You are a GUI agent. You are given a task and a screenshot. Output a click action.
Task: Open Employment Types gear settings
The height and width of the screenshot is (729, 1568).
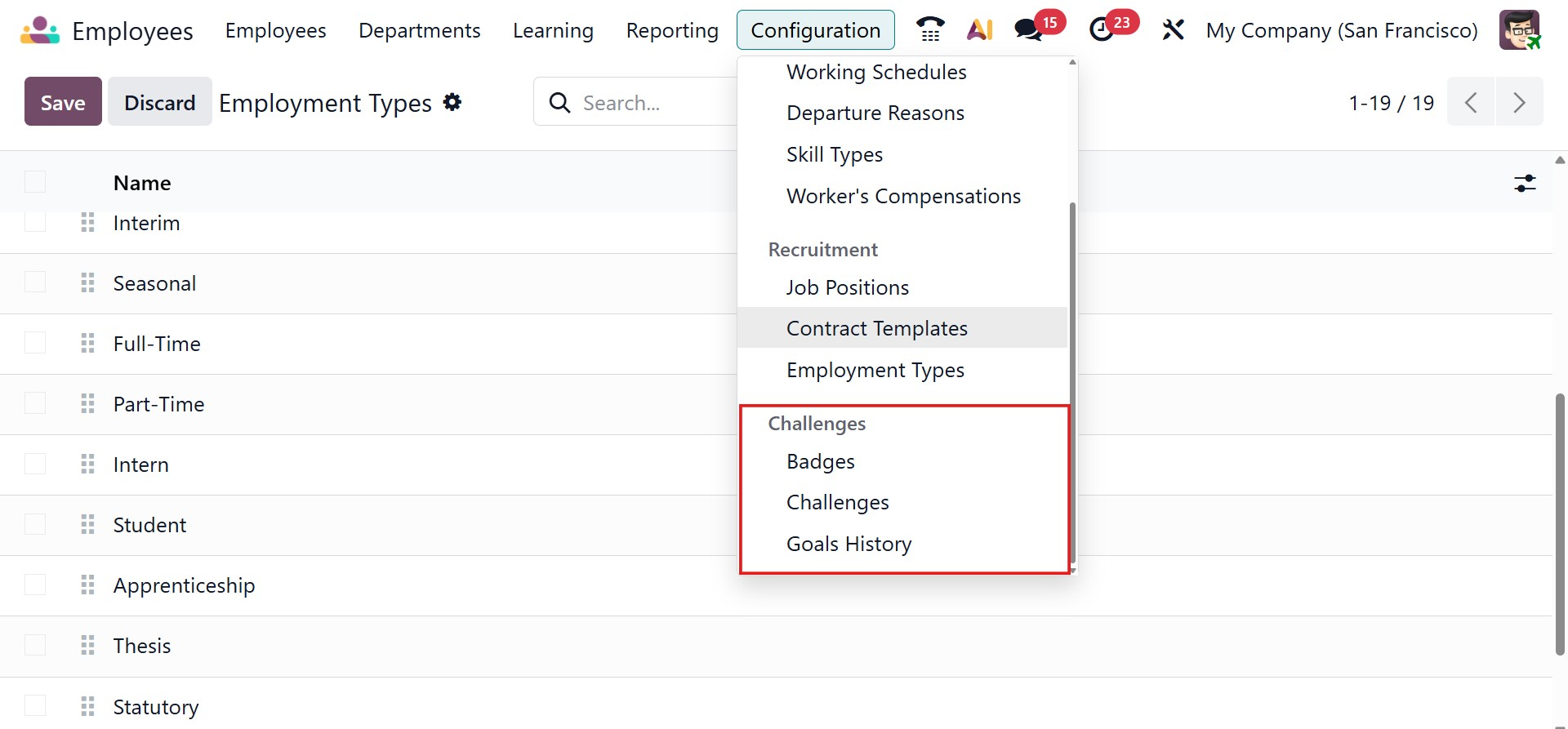[x=452, y=102]
